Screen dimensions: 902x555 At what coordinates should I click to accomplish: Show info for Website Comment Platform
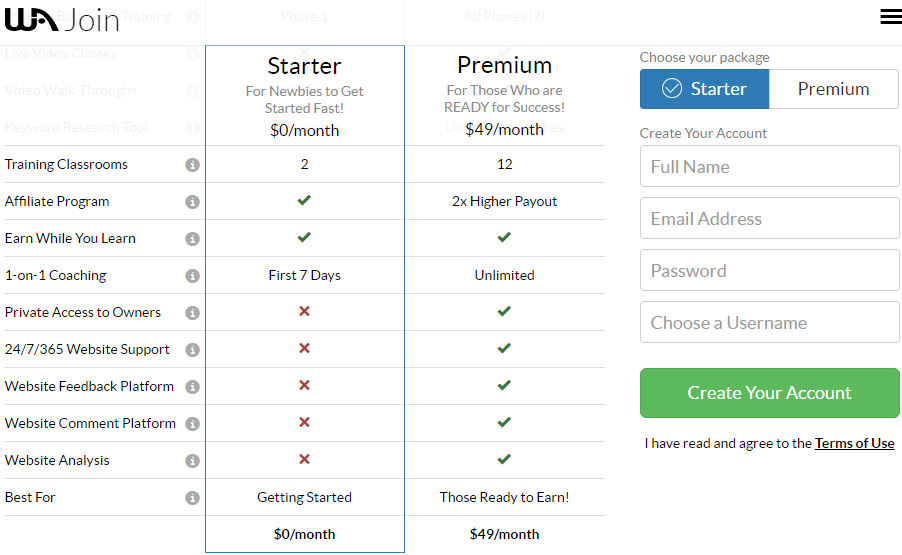pyautogui.click(x=192, y=424)
